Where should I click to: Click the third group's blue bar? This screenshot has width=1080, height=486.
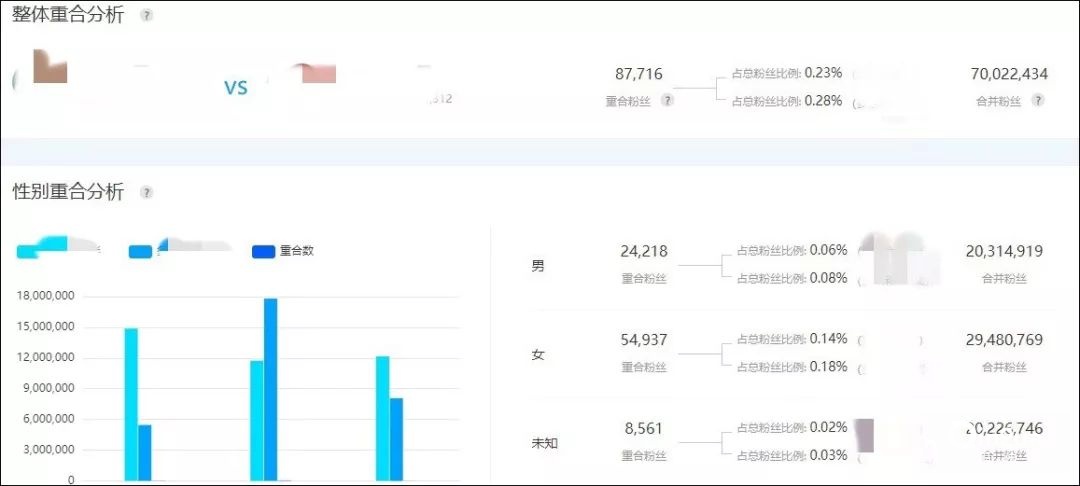(x=397, y=439)
